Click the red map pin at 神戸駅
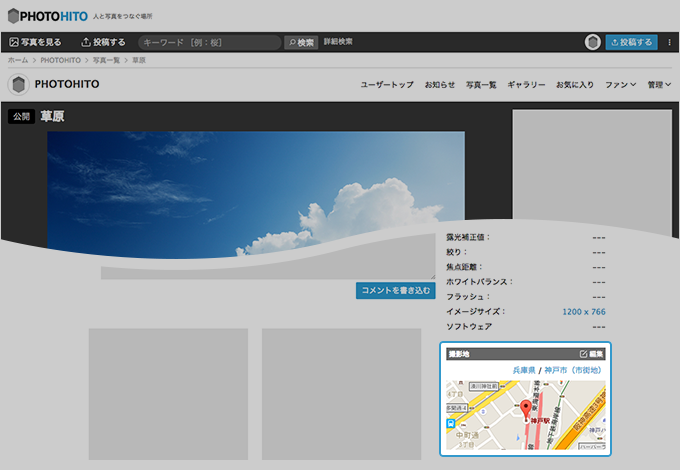The image size is (680, 470). tap(526, 408)
